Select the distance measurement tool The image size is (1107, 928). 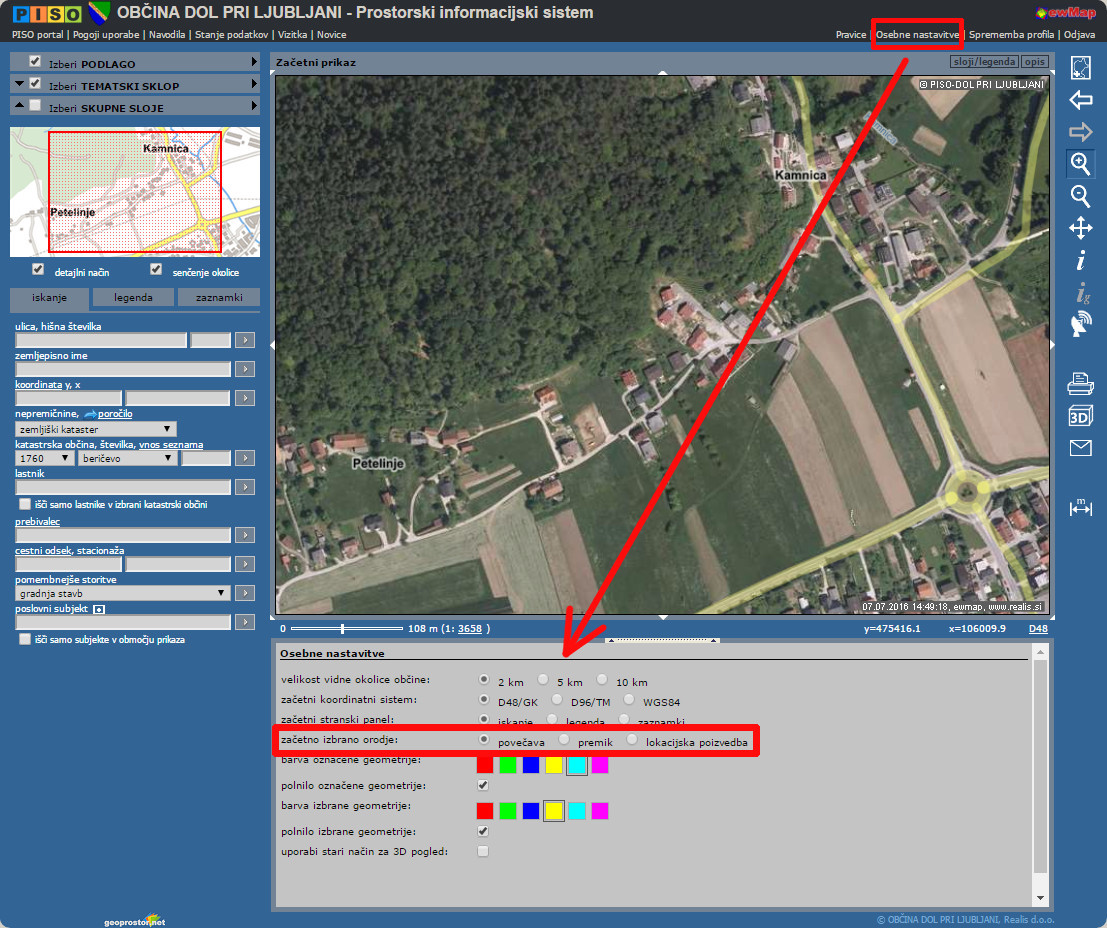[x=1080, y=507]
